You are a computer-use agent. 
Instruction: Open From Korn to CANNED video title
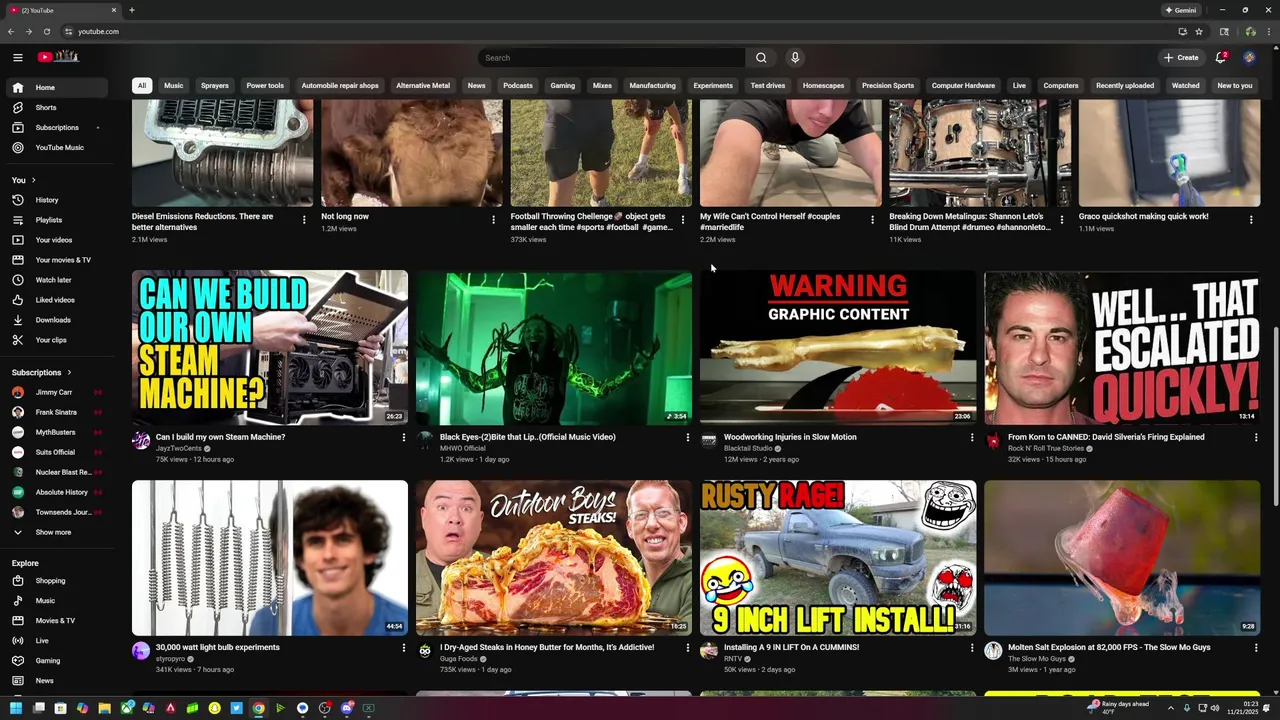[1106, 437]
